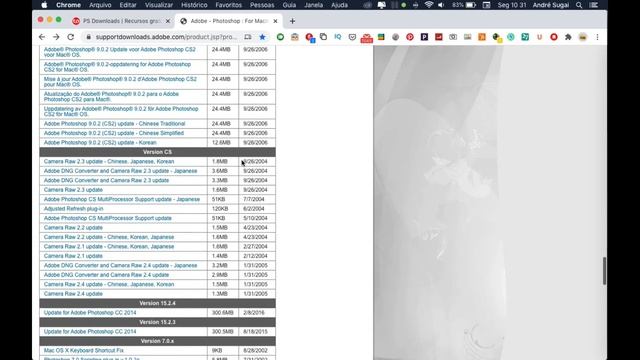640x360 pixels.
Task: Open the Wi-Fi status menu
Action: coord(429,5)
